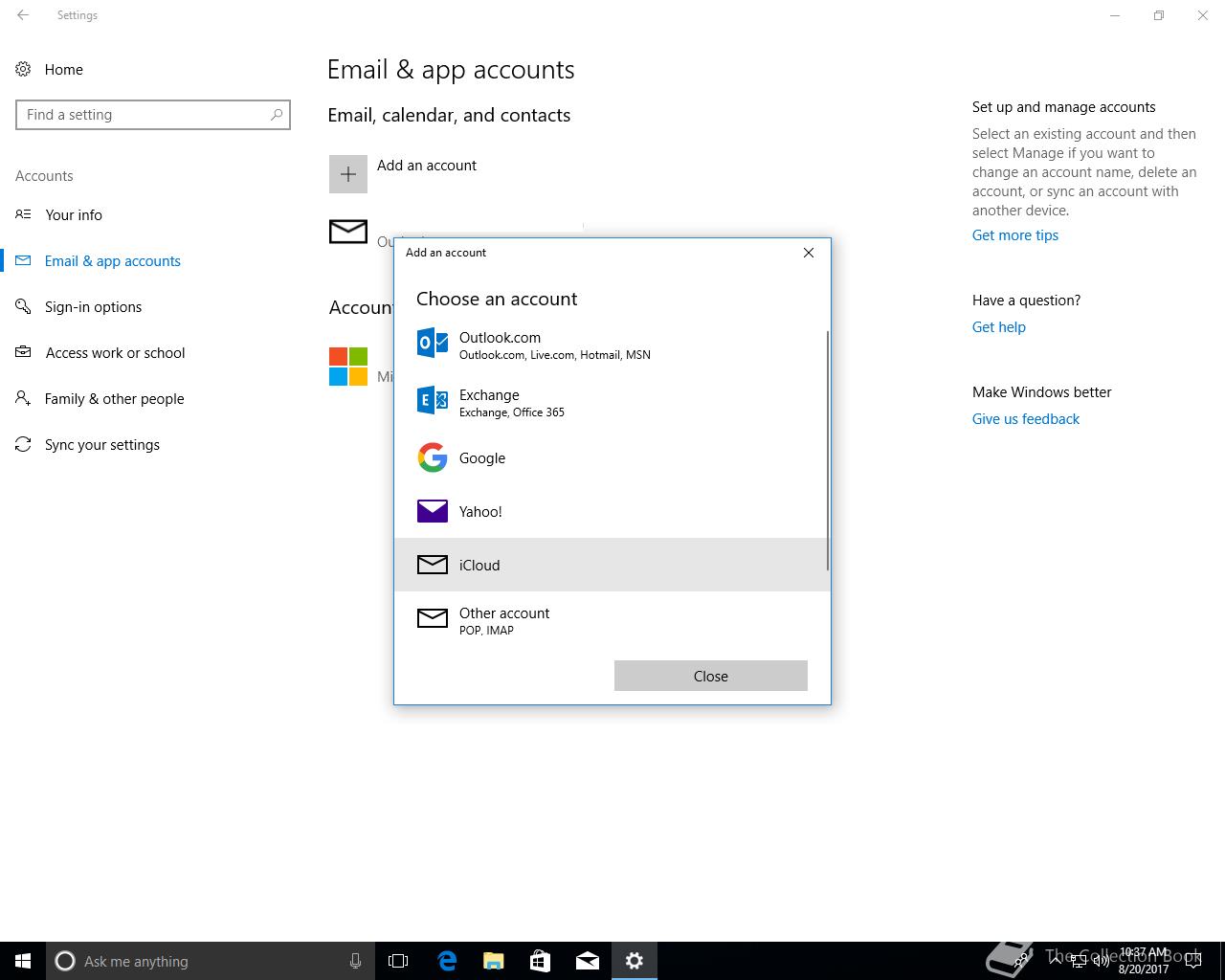Viewport: 1225px width, 980px height.
Task: Click the existing mail account envelope icon
Action: tap(348, 232)
